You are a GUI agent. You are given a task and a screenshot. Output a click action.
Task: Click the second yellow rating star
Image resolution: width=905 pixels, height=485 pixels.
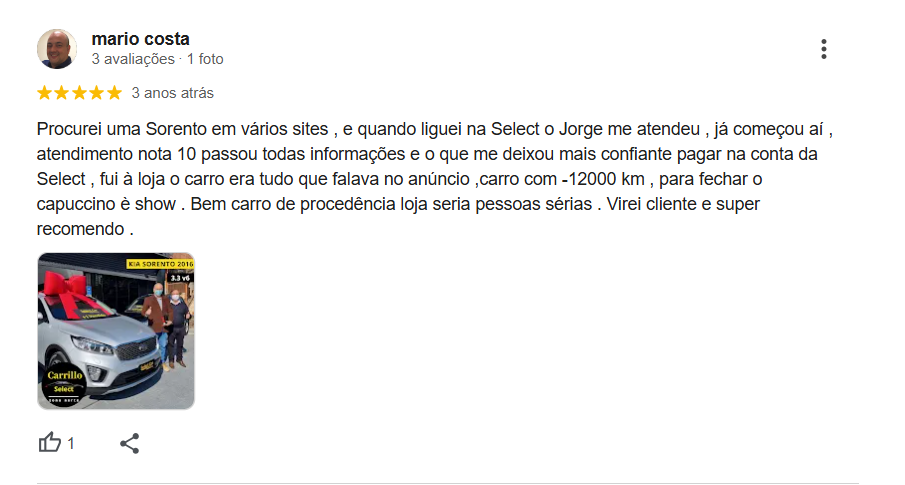62,93
